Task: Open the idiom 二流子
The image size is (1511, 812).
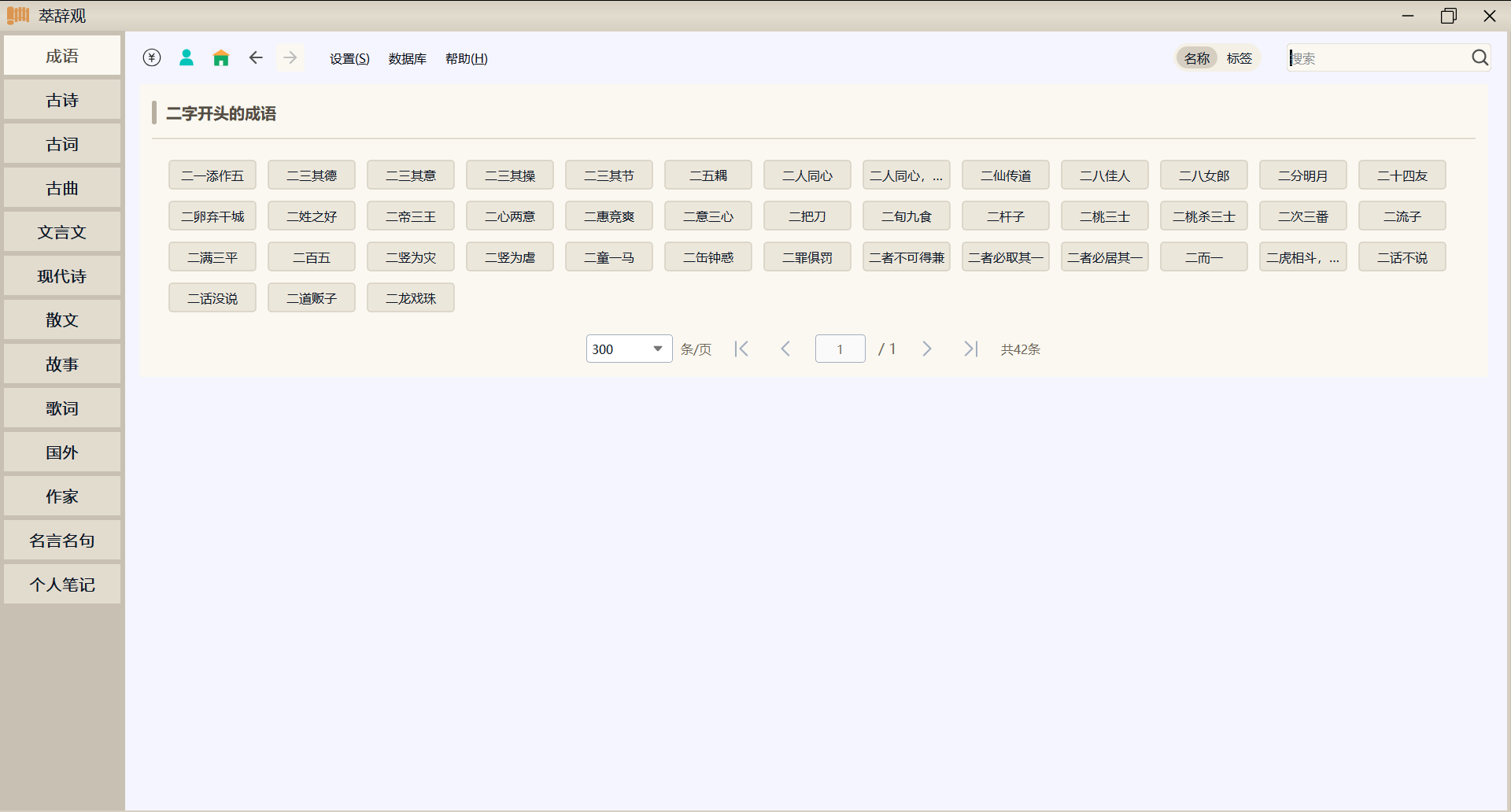Action: (1402, 216)
